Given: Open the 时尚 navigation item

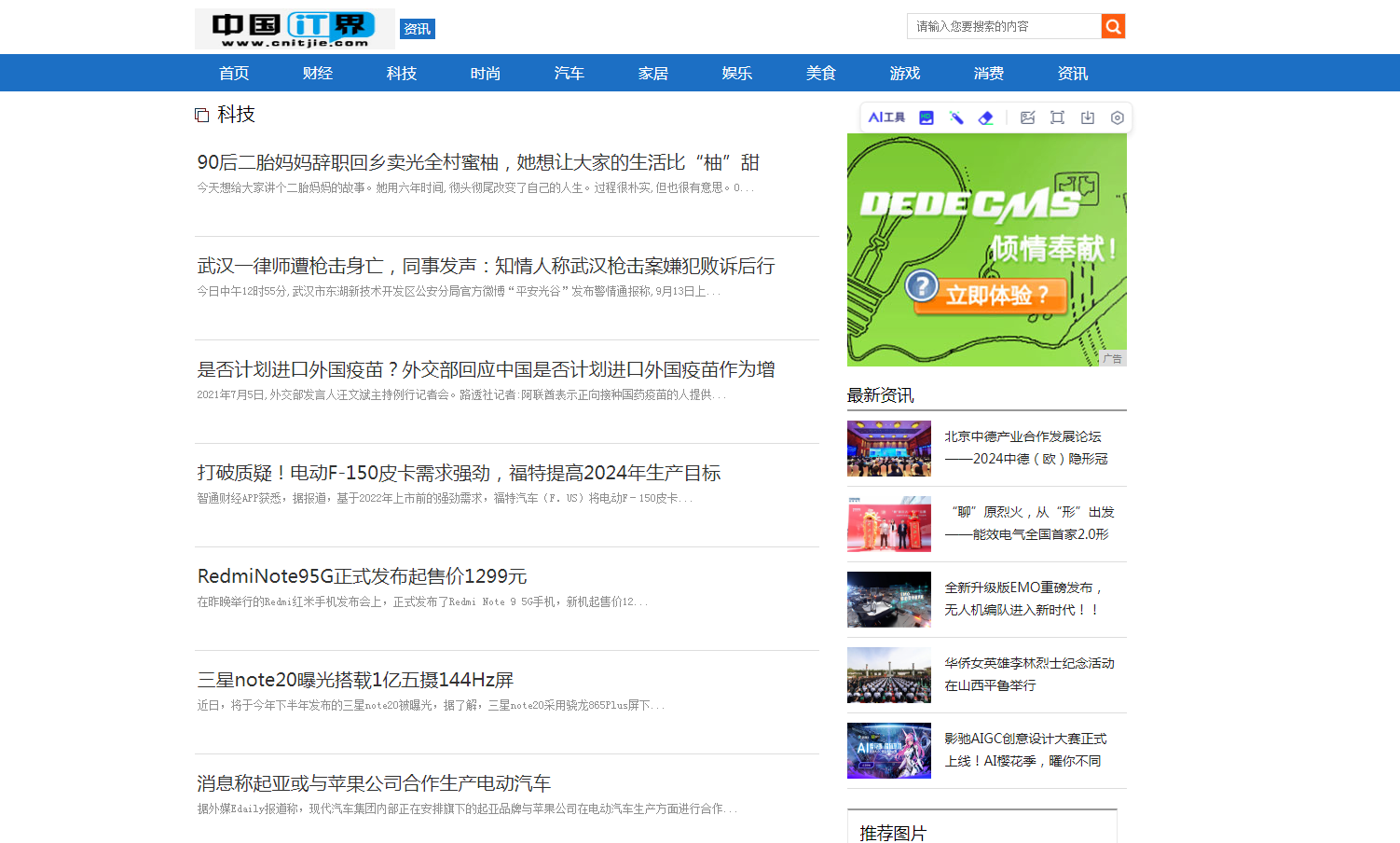Looking at the screenshot, I should (486, 73).
